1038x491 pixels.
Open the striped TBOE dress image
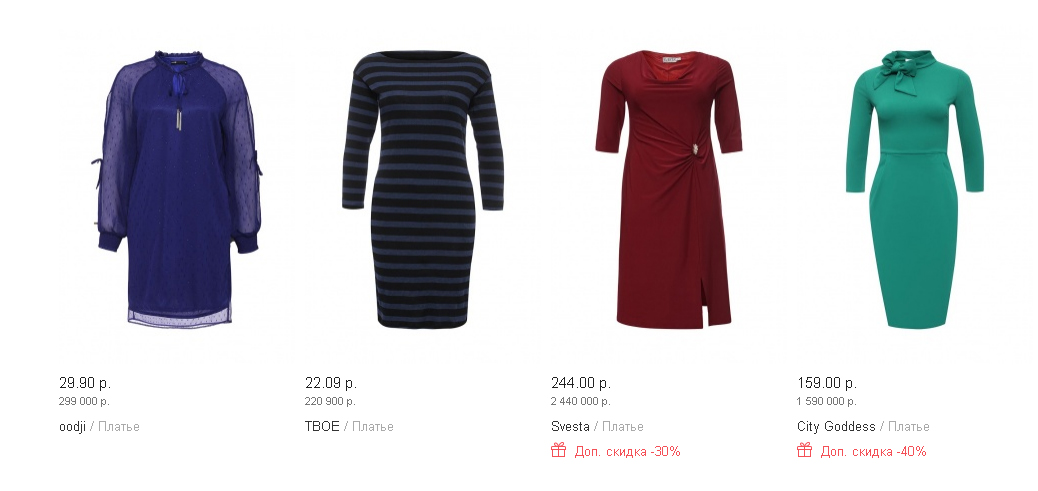tap(423, 190)
